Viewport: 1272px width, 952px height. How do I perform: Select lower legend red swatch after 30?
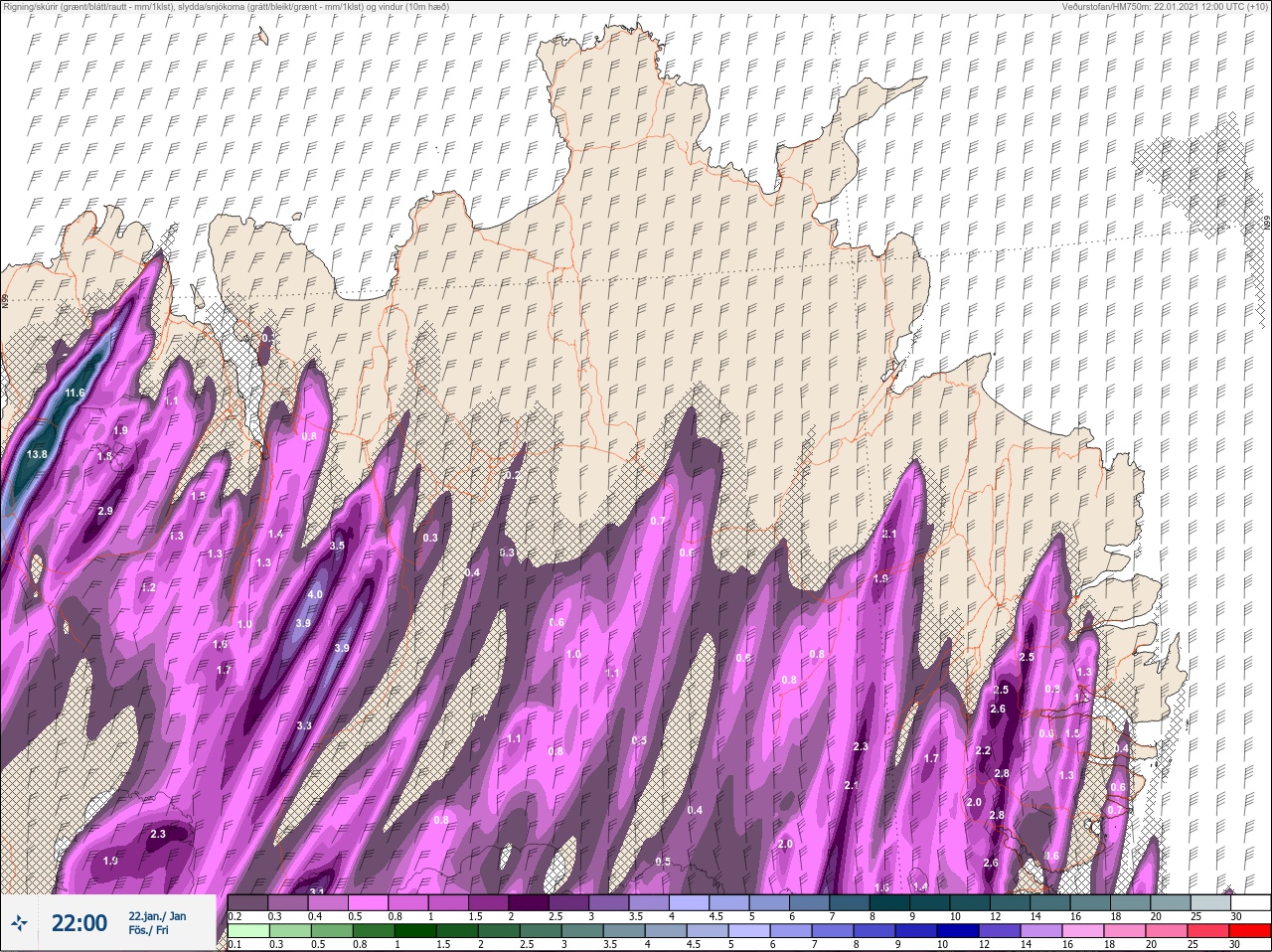[1252, 931]
